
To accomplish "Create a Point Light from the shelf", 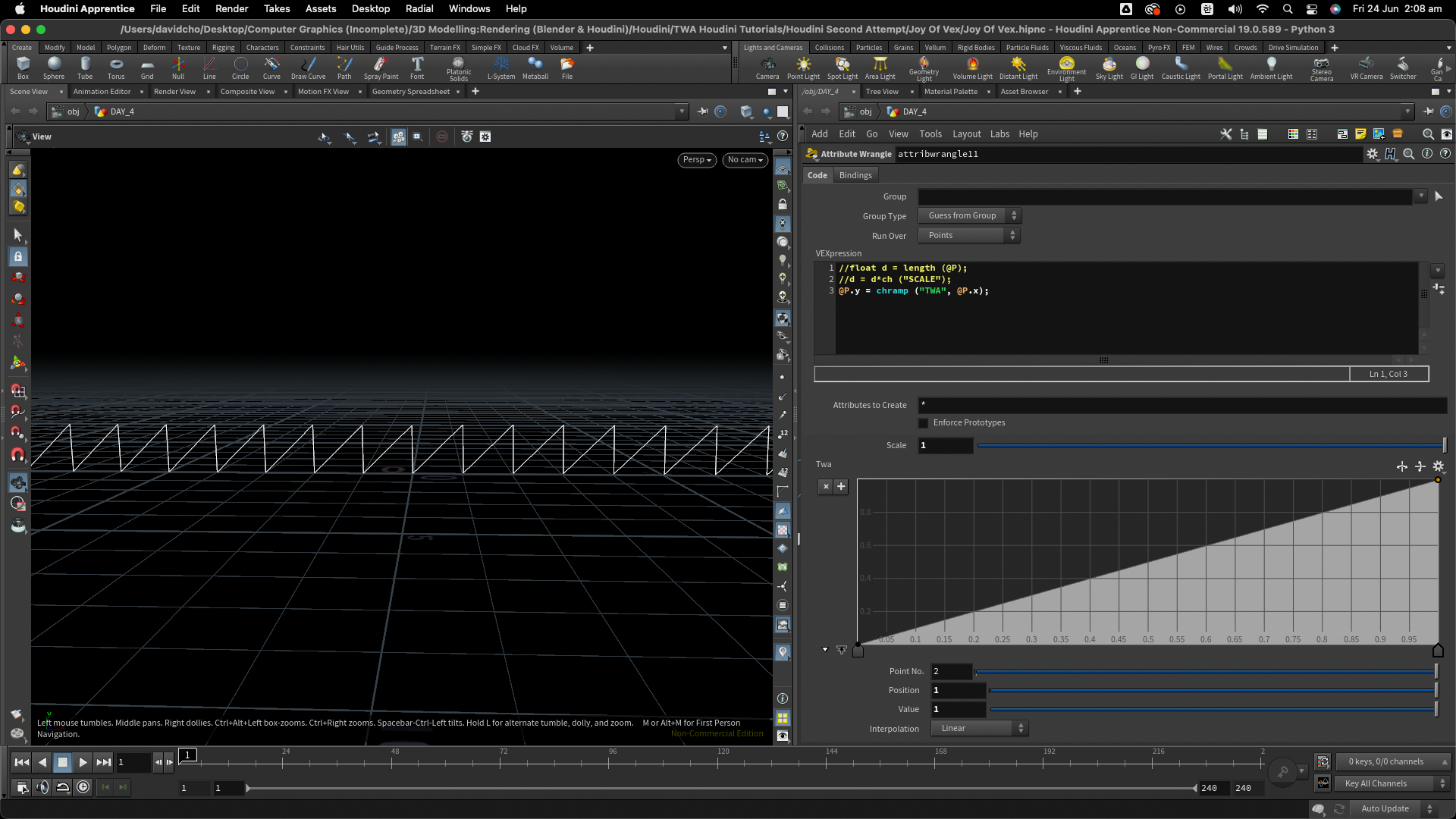I will tap(803, 67).
